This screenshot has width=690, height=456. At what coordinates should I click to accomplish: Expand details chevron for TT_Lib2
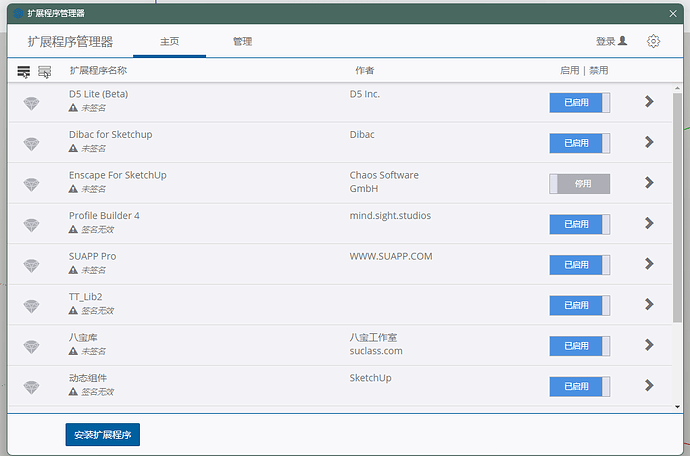click(x=649, y=304)
